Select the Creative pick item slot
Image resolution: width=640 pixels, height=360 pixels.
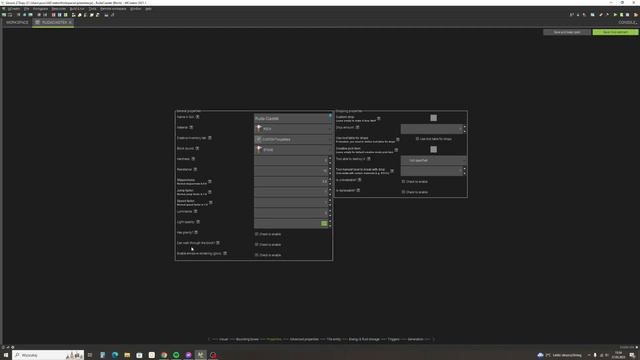pos(433,149)
